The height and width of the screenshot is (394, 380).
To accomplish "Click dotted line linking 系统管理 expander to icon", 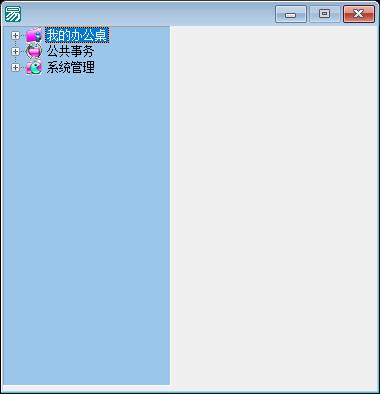I will point(23,67).
